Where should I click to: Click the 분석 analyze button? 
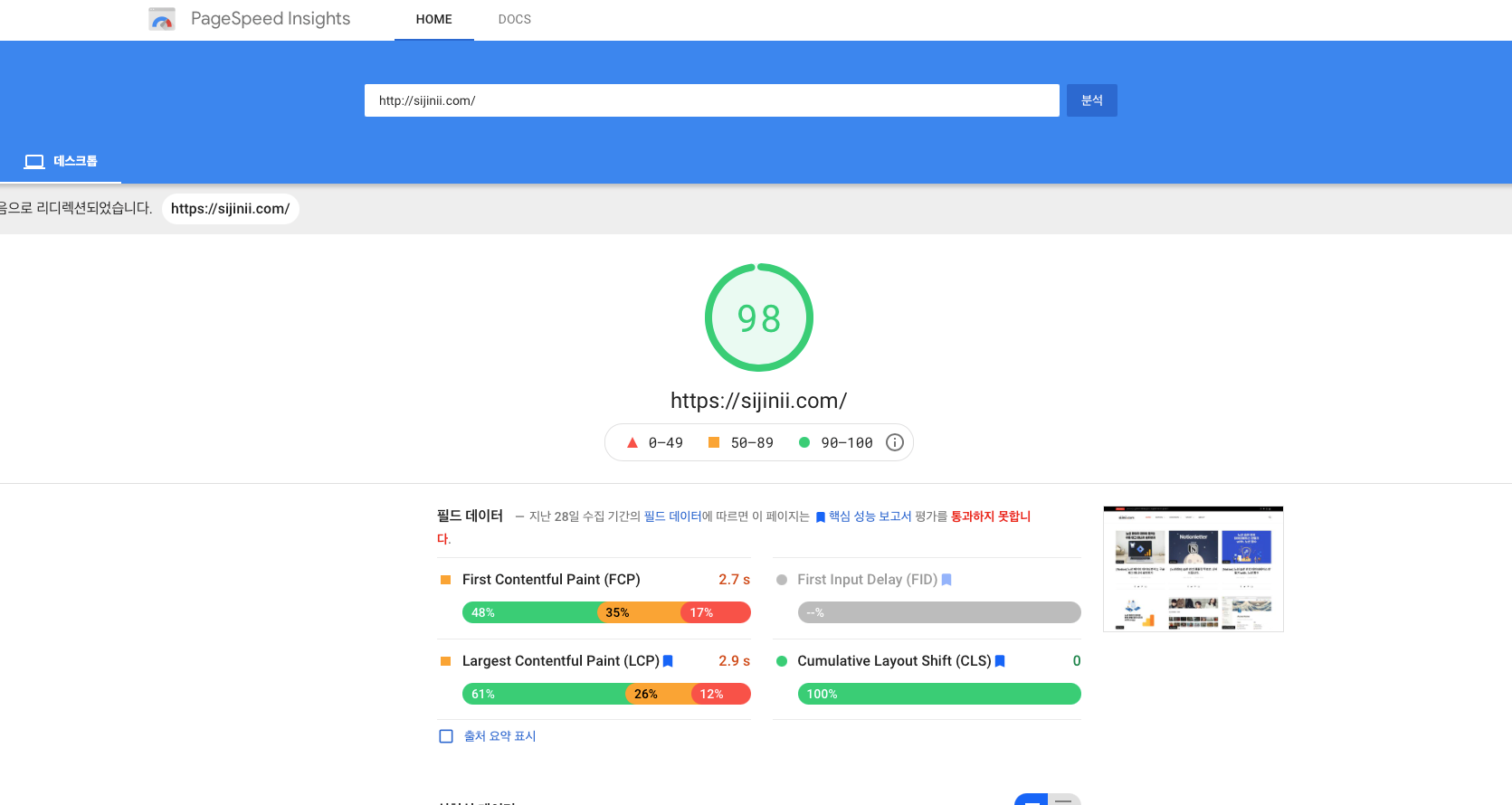pyautogui.click(x=1092, y=100)
